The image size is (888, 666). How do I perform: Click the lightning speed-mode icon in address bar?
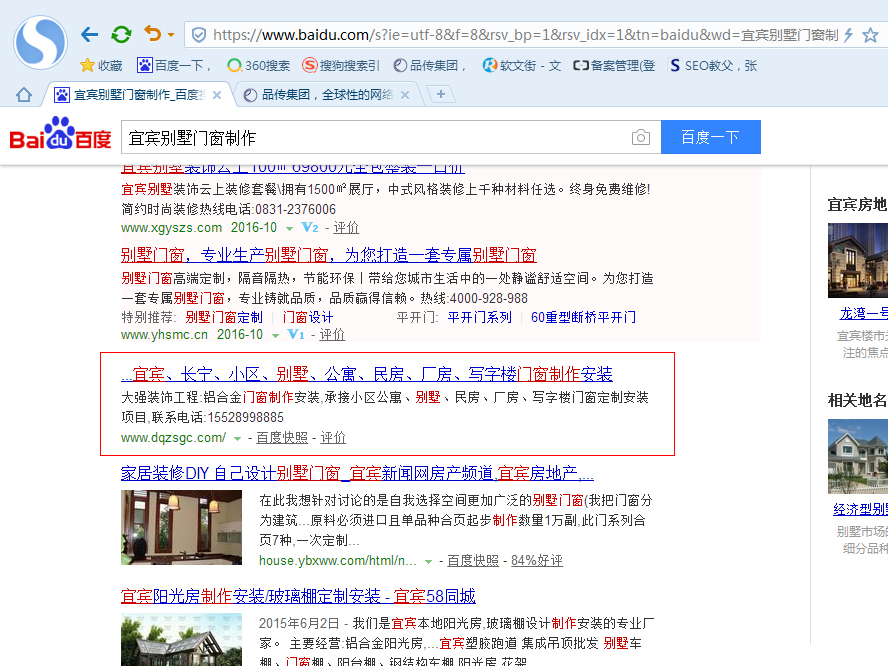pyautogui.click(x=848, y=33)
